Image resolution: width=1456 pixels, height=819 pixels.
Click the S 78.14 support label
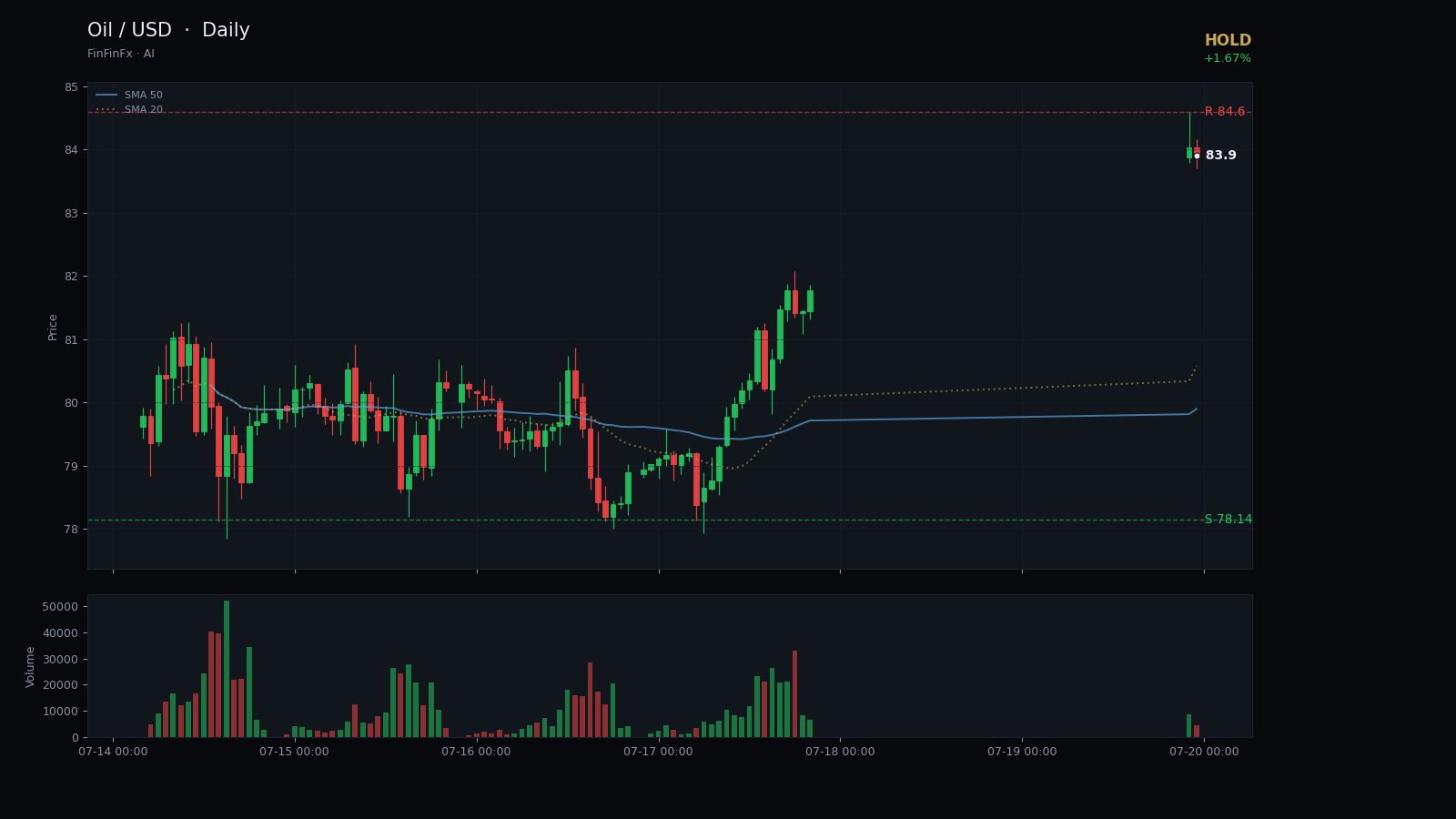(x=1228, y=520)
